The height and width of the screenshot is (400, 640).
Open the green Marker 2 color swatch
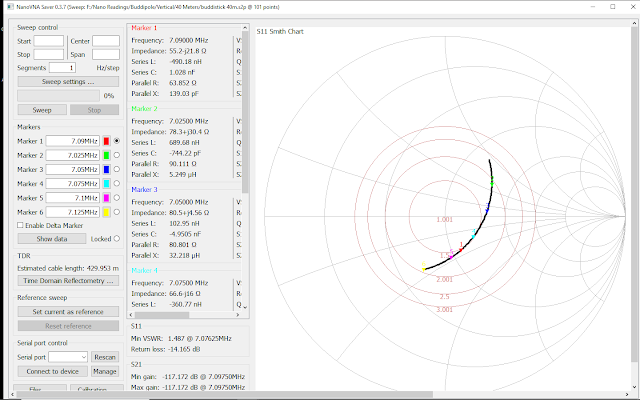tap(106, 156)
